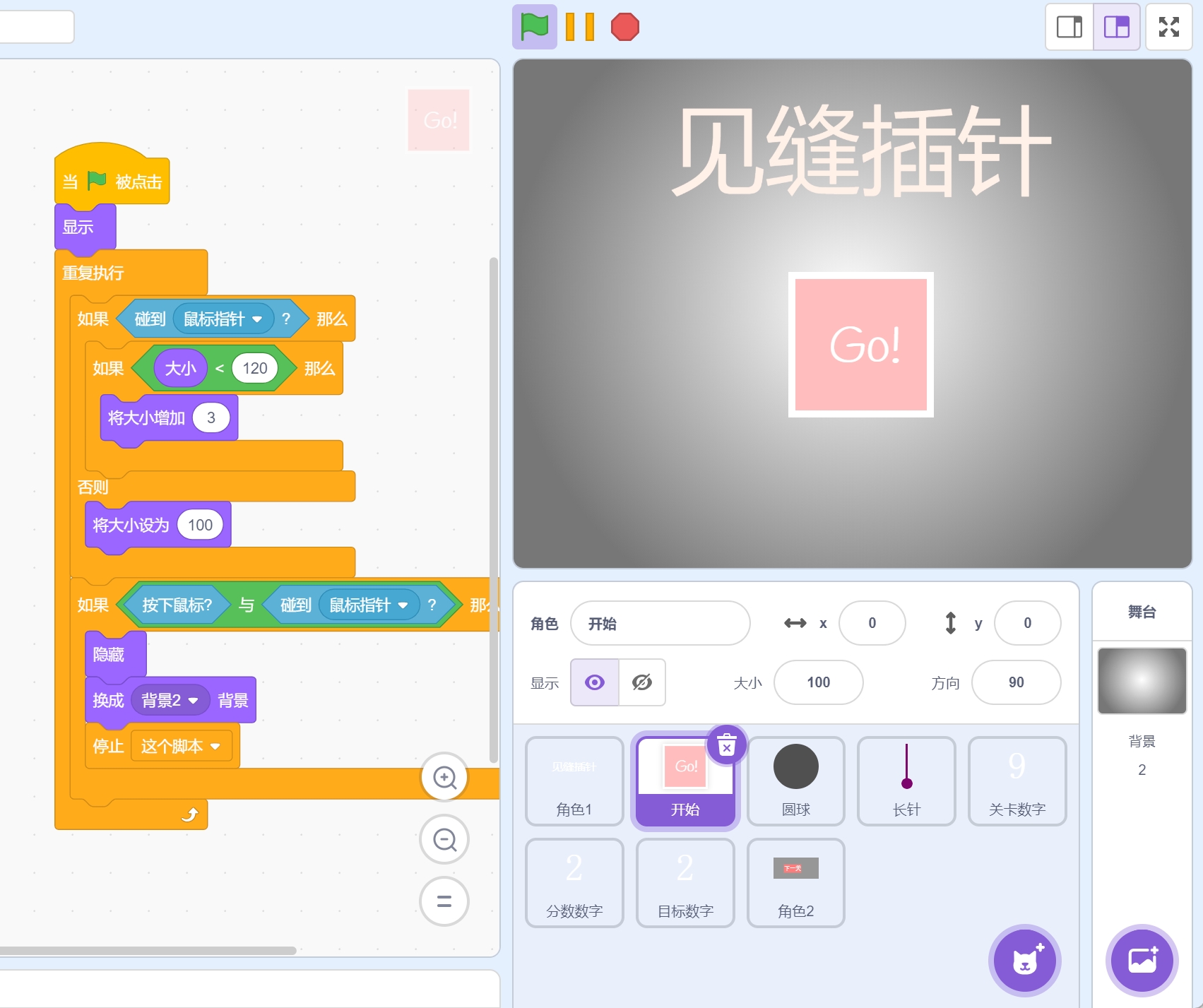The width and height of the screenshot is (1203, 1008).
Task: Click the green flag to run the project
Action: click(533, 27)
